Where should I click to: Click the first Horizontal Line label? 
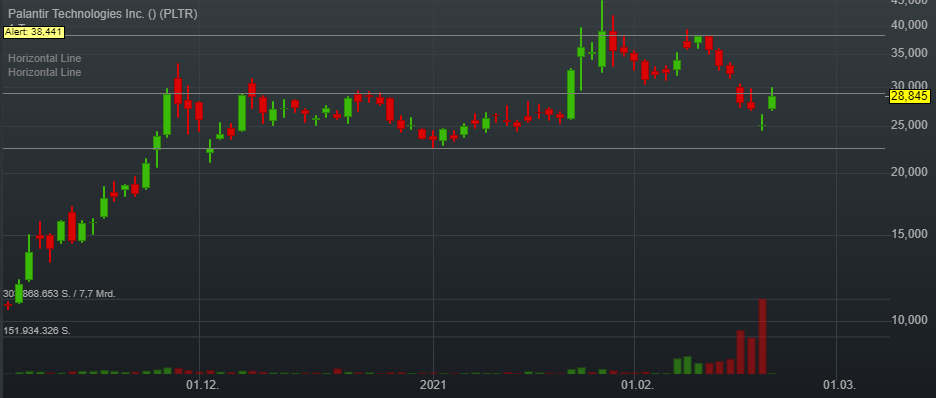tap(45, 58)
